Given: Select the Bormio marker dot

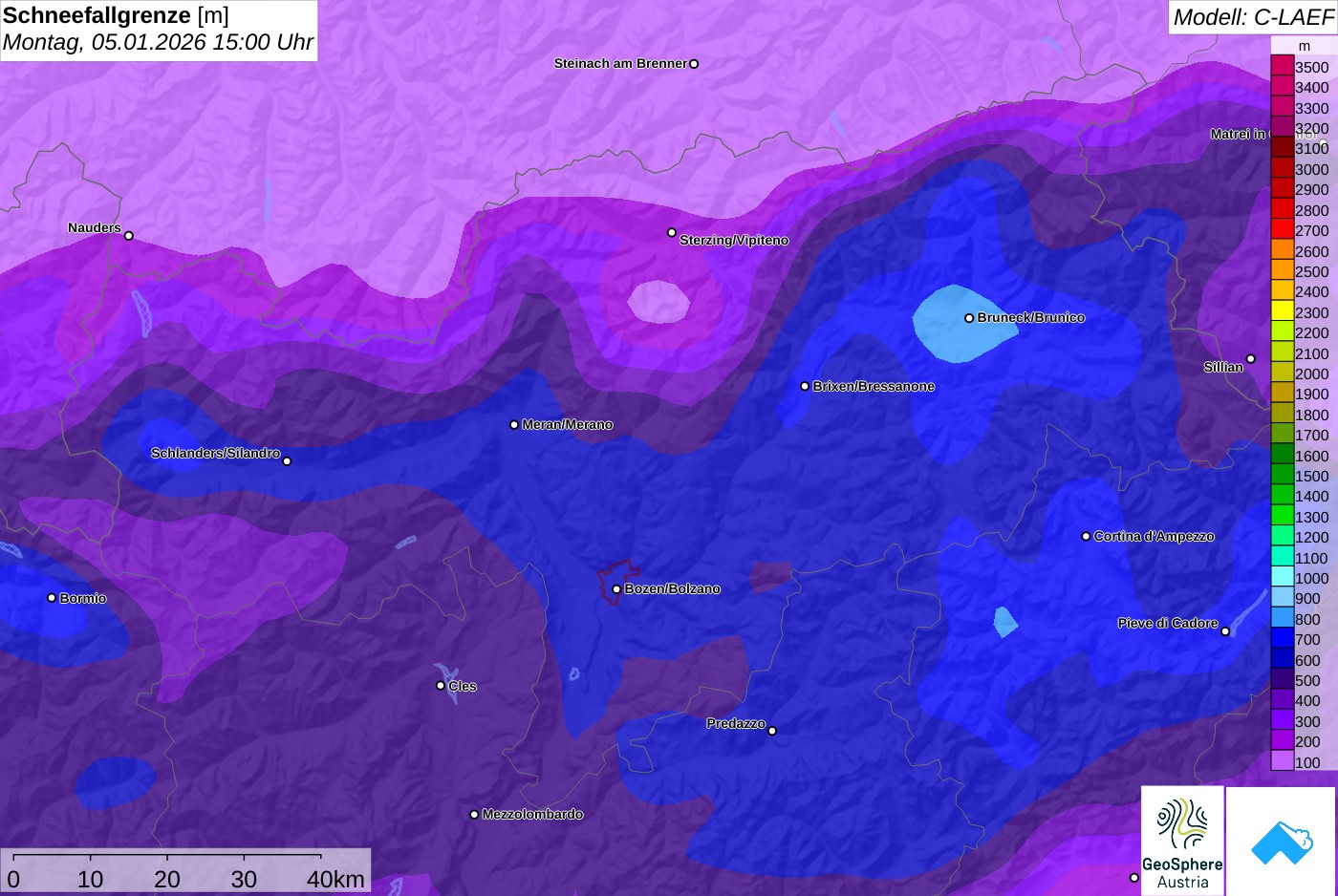Looking at the screenshot, I should coord(52,598).
